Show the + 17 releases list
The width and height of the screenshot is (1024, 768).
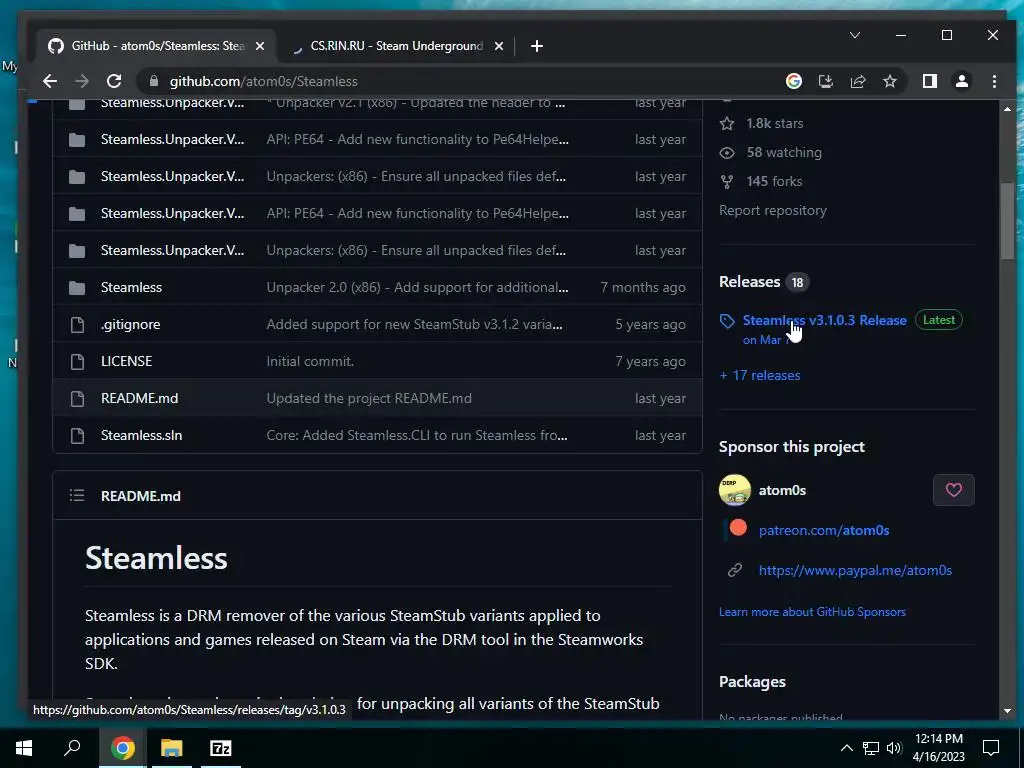[x=760, y=376]
